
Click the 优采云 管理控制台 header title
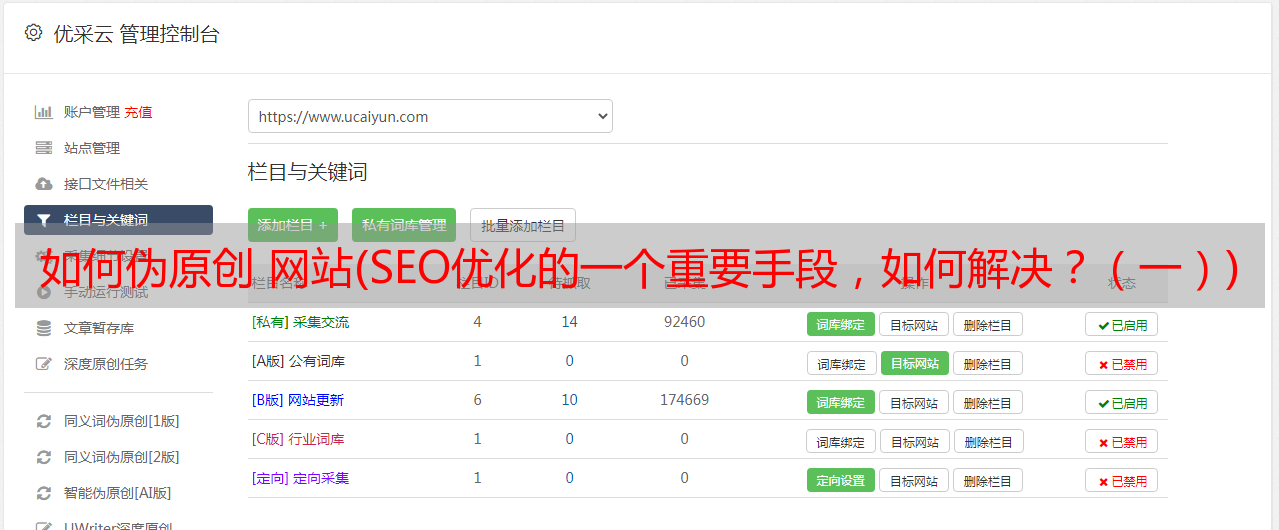click(x=136, y=34)
